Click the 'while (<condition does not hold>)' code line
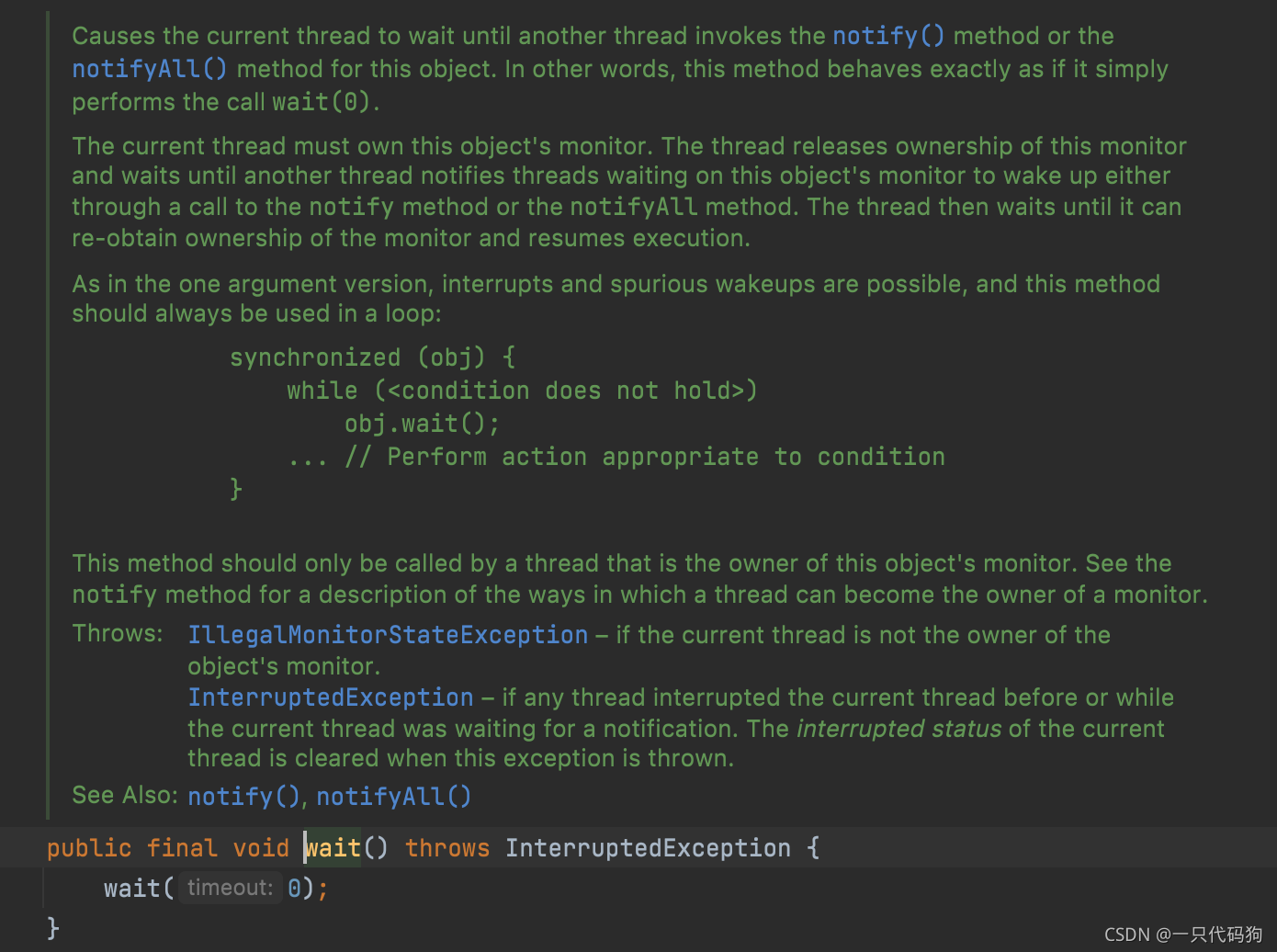The image size is (1277, 952). tap(523, 391)
